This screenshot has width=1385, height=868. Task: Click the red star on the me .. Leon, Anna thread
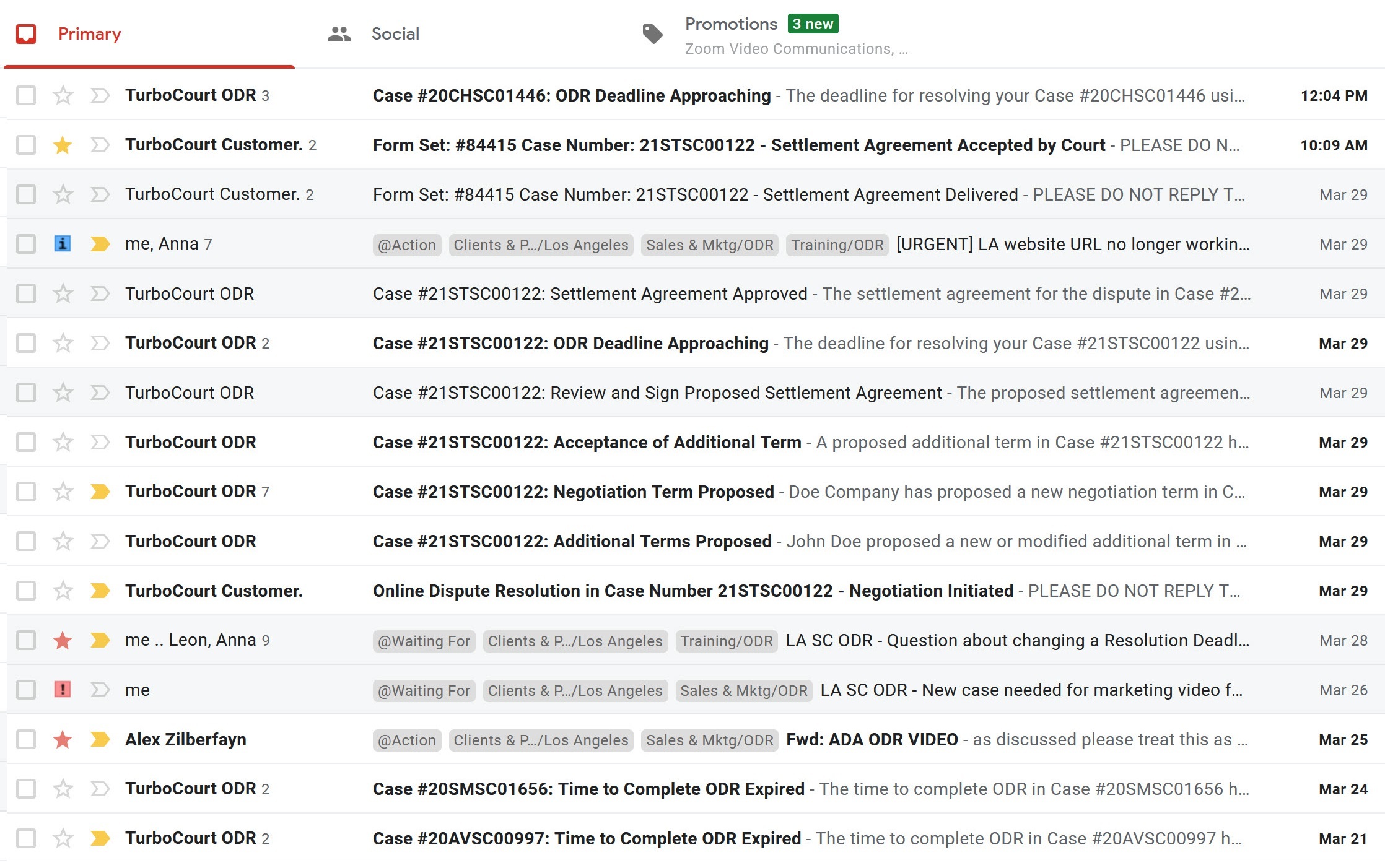(x=63, y=640)
